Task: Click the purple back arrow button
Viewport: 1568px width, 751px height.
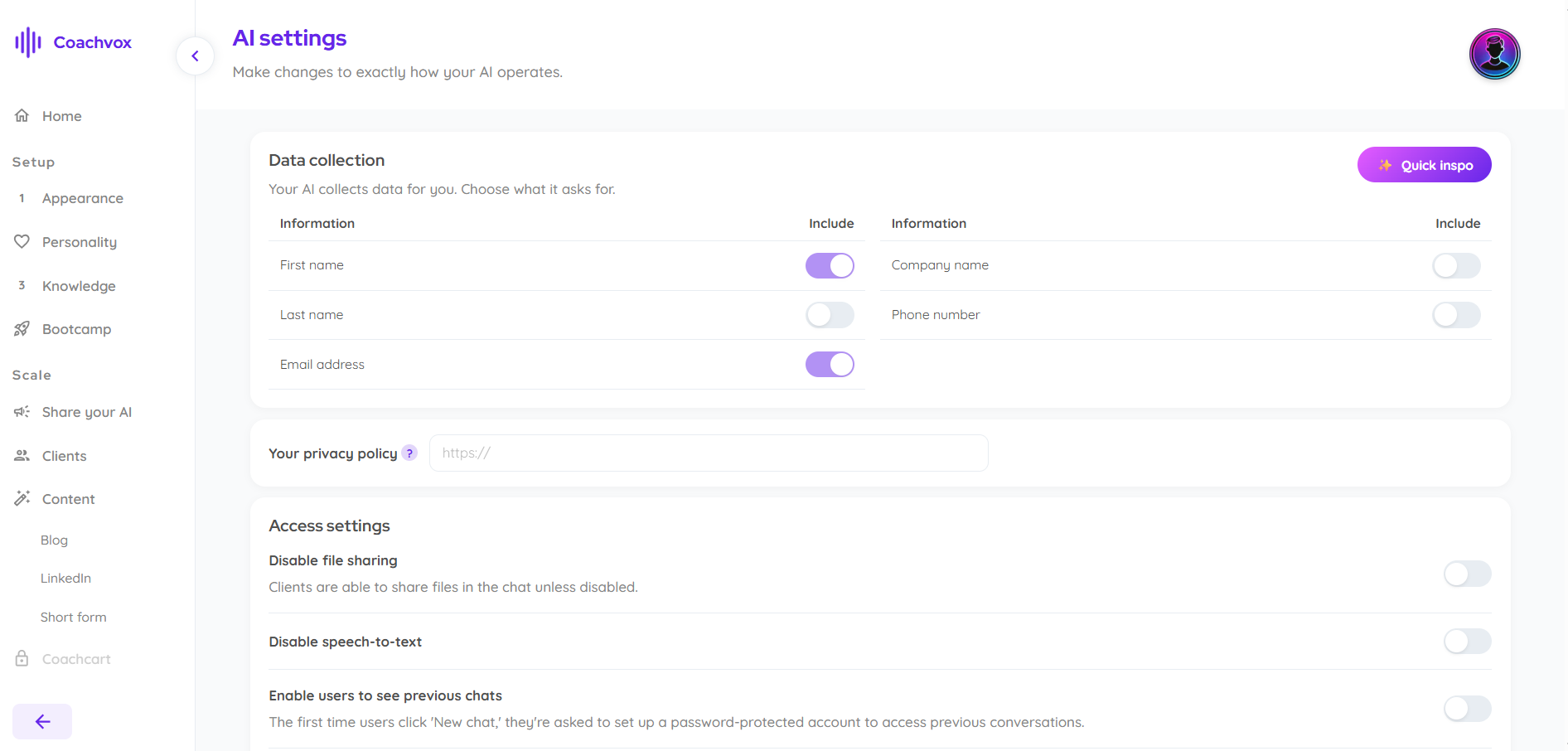Action: click(42, 721)
